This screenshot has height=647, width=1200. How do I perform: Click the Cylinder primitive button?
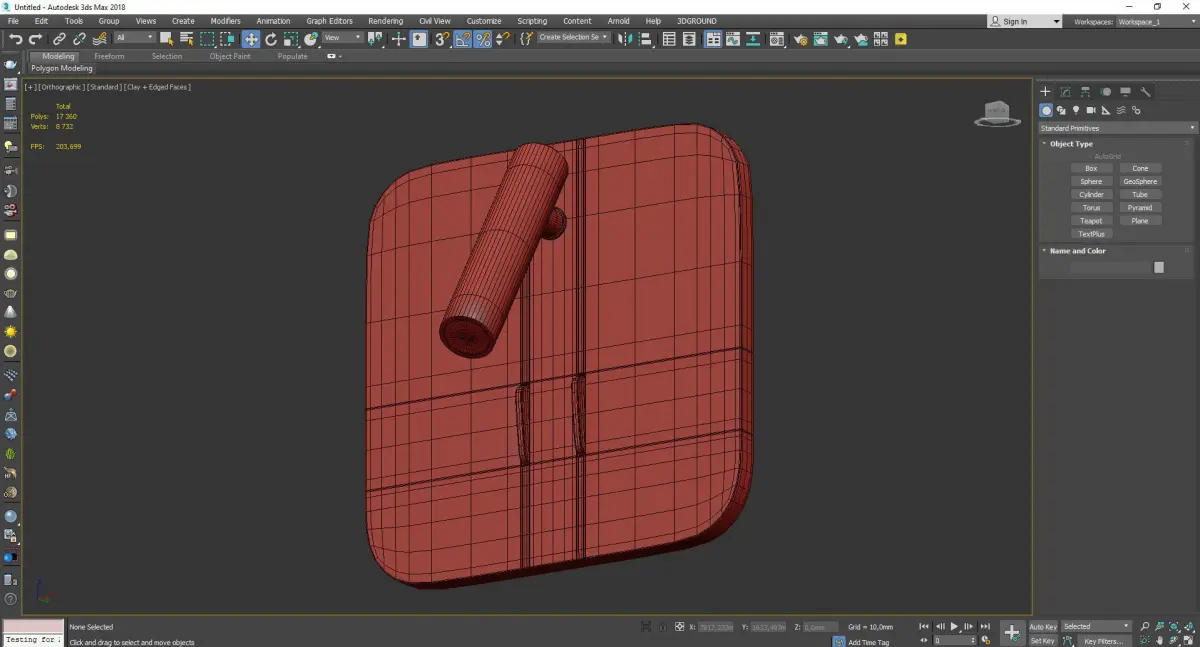click(1091, 195)
